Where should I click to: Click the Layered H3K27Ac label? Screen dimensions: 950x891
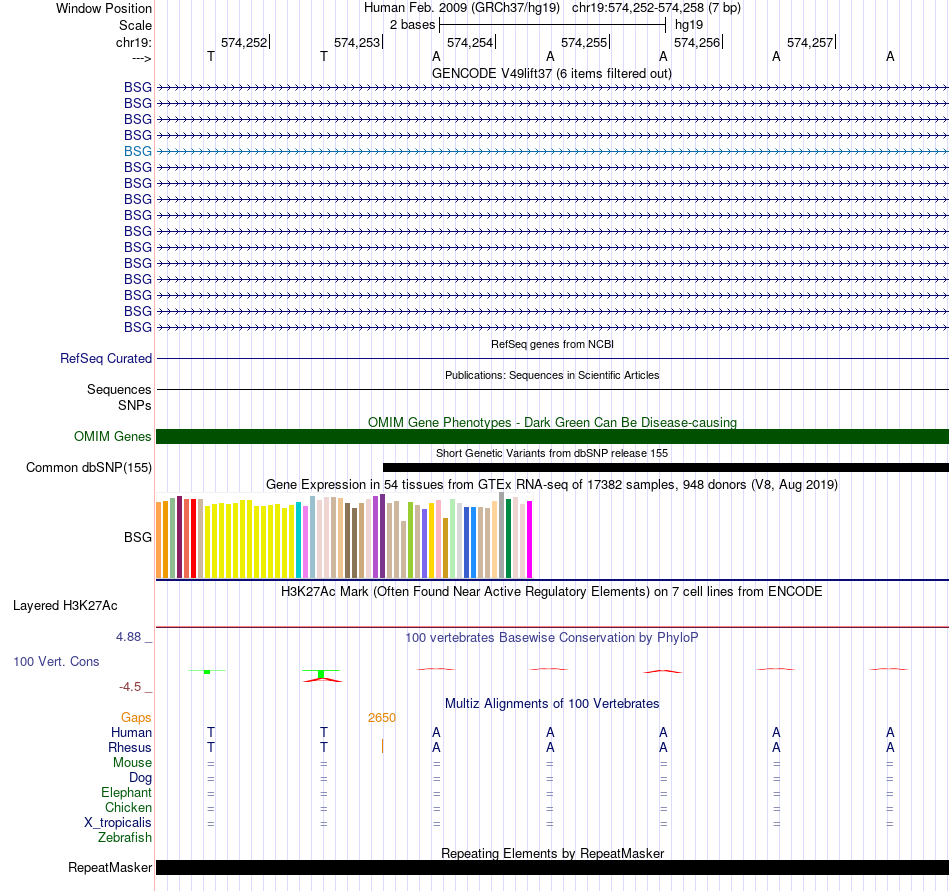65,606
